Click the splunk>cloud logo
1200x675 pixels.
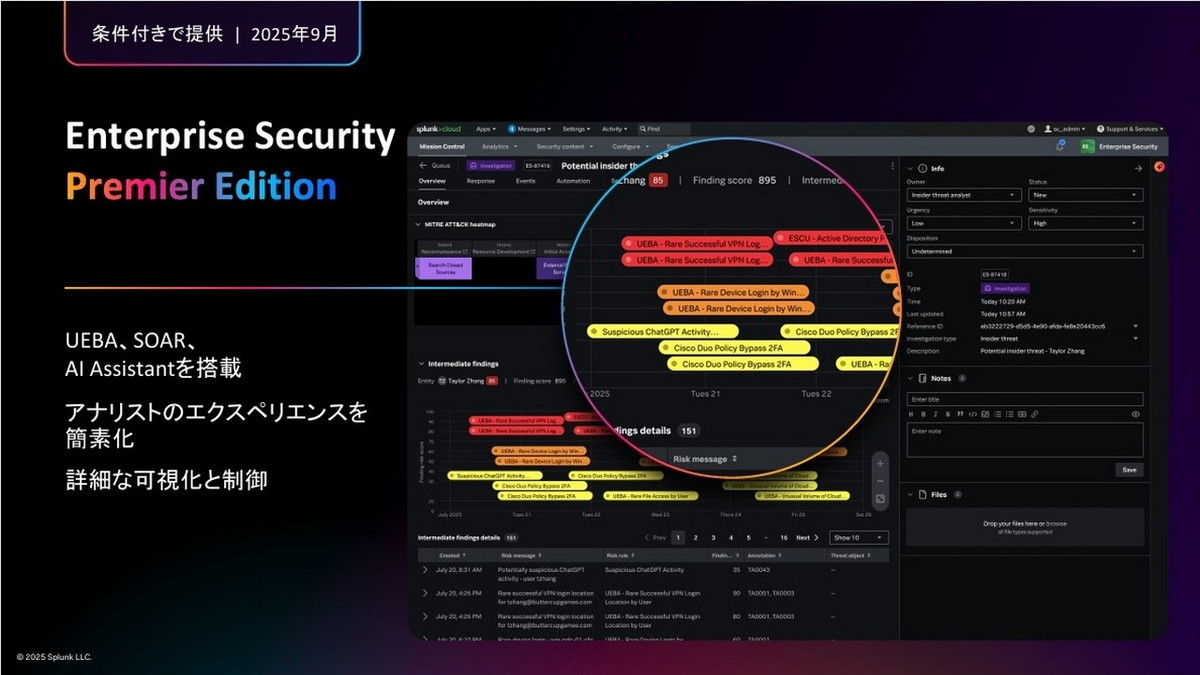point(438,129)
